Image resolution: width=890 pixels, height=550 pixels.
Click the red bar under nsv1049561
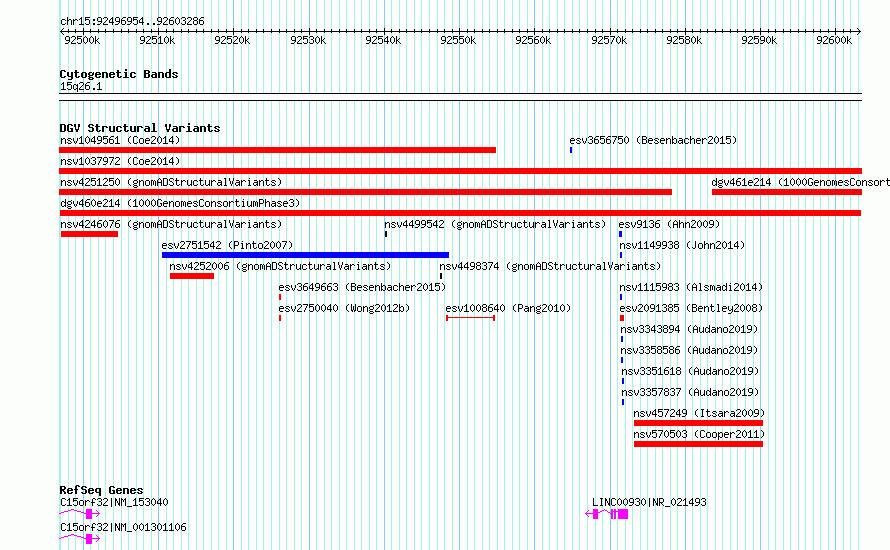[x=278, y=150]
